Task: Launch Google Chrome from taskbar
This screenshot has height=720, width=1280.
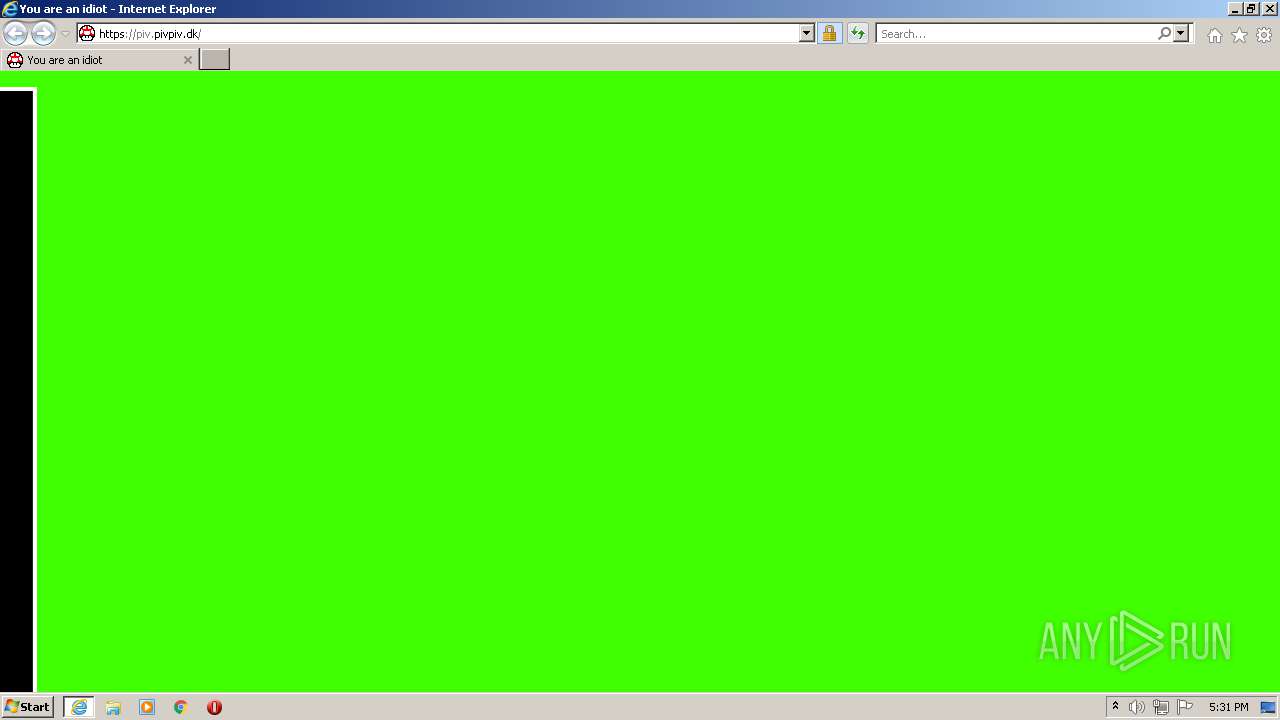Action: (x=181, y=707)
